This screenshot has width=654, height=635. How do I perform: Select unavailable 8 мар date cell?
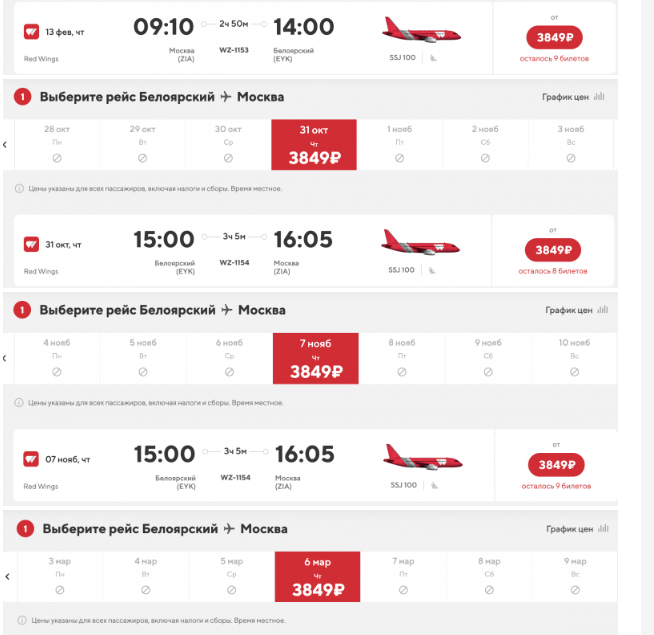(489, 577)
